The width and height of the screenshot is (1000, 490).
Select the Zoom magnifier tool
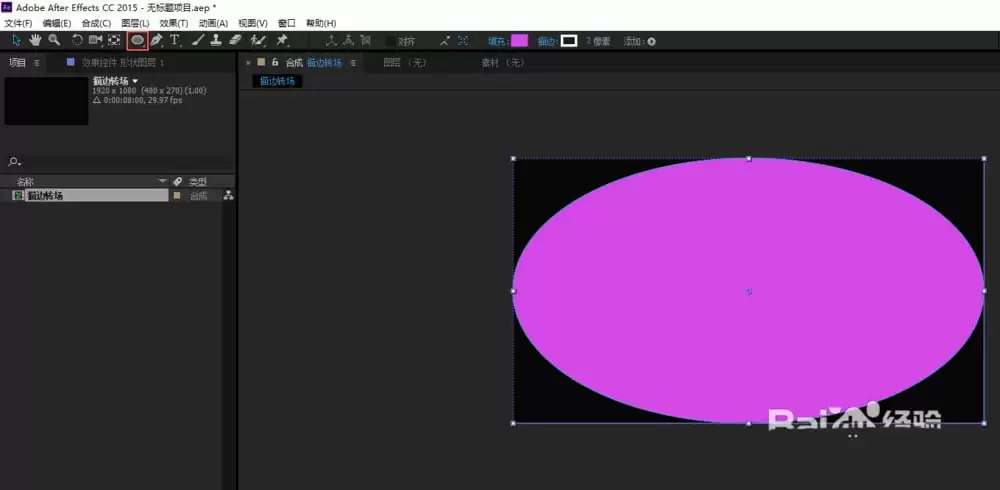pyautogui.click(x=54, y=40)
